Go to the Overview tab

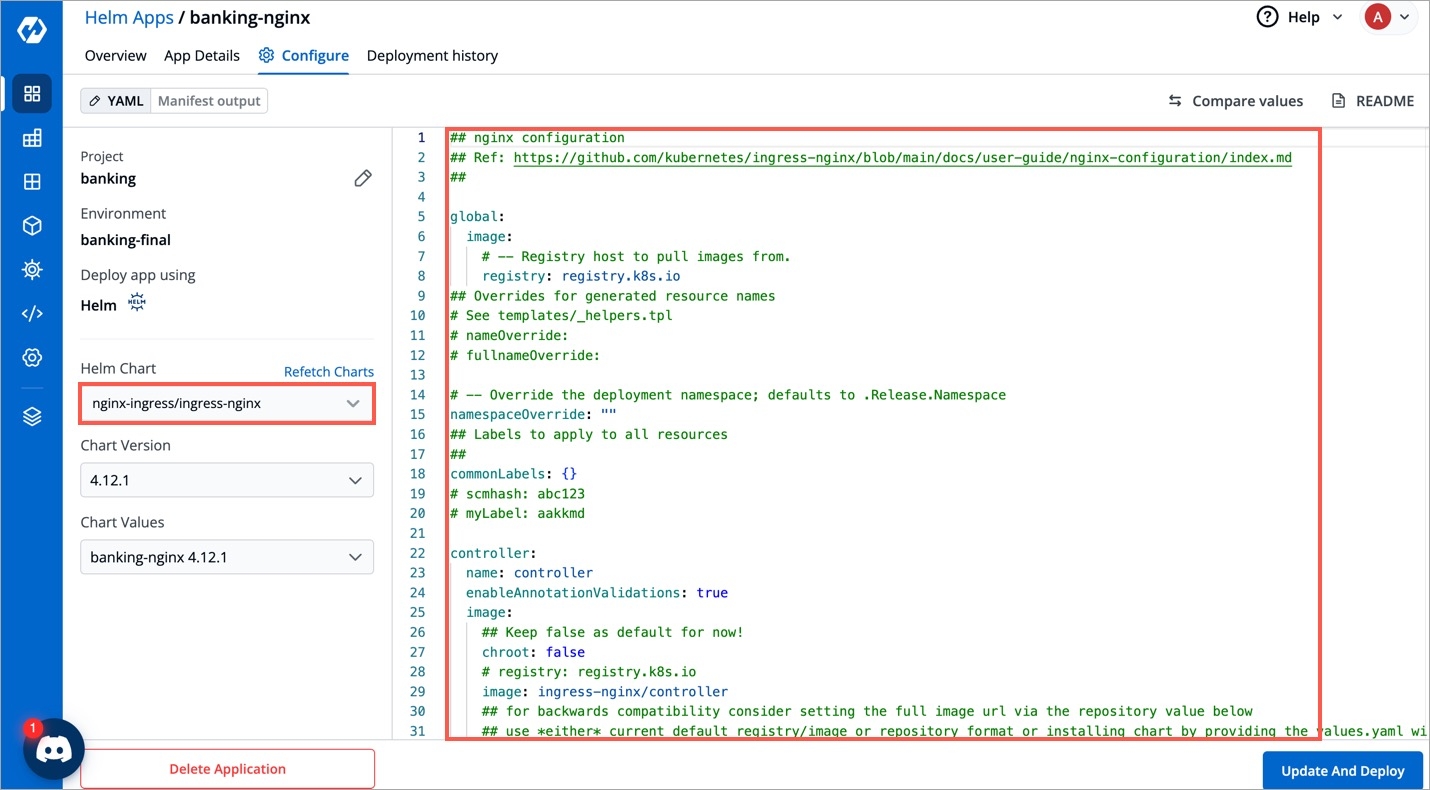(x=116, y=55)
